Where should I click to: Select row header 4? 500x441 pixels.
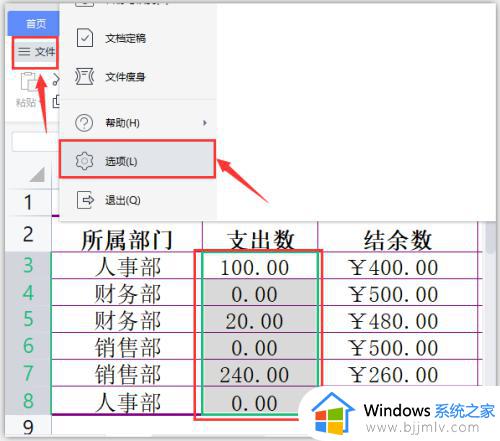[28, 292]
